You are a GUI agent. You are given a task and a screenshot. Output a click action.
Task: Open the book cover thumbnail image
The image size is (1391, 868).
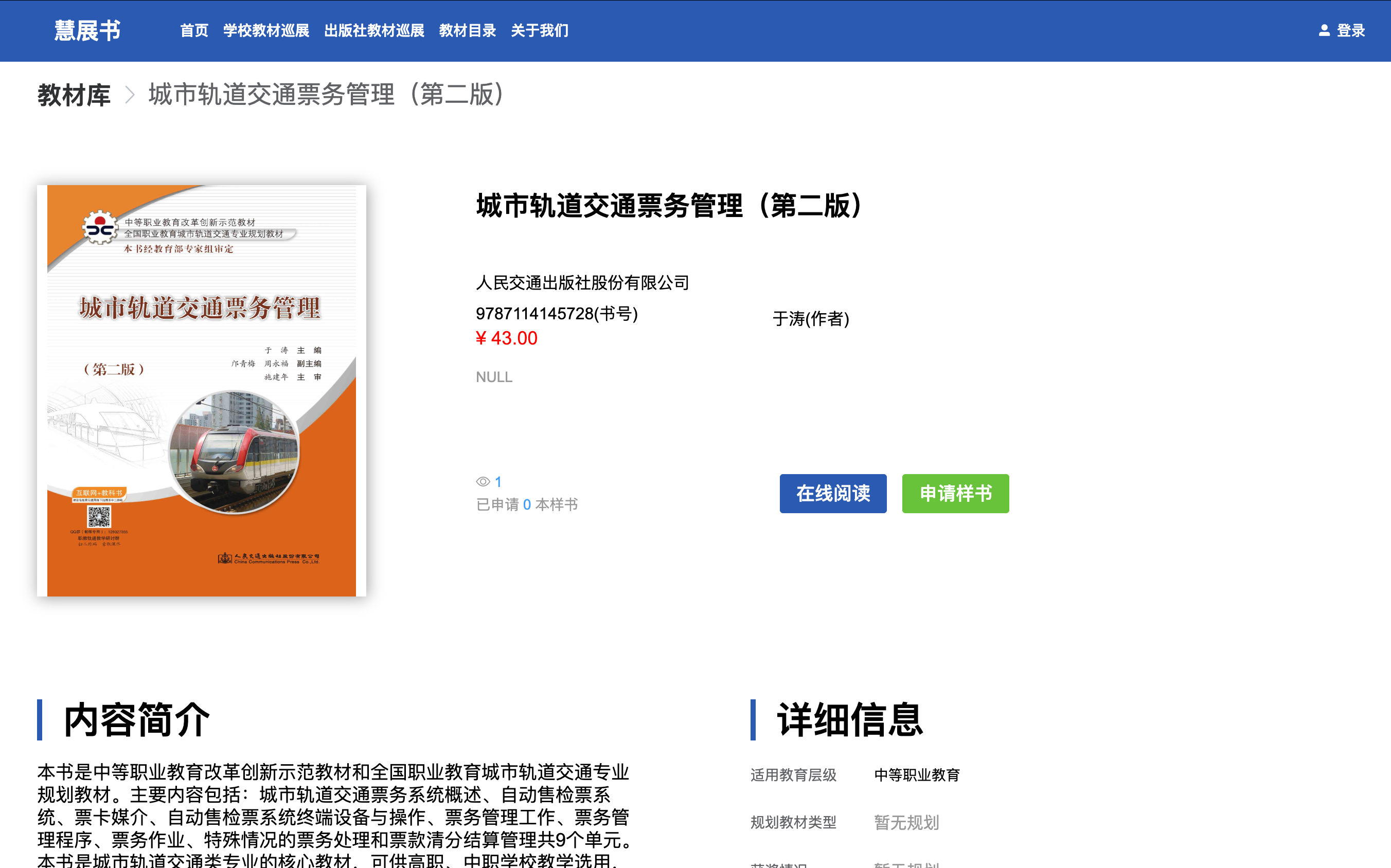[x=202, y=390]
